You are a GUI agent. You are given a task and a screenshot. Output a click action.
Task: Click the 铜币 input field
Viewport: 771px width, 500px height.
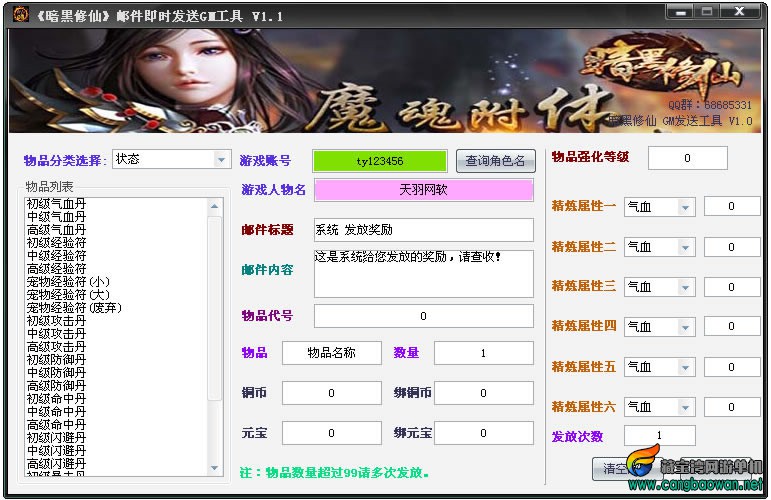pos(331,393)
